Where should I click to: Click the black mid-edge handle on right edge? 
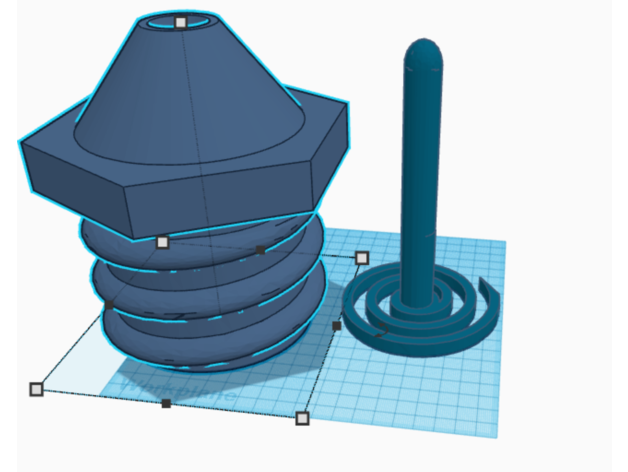tap(337, 326)
